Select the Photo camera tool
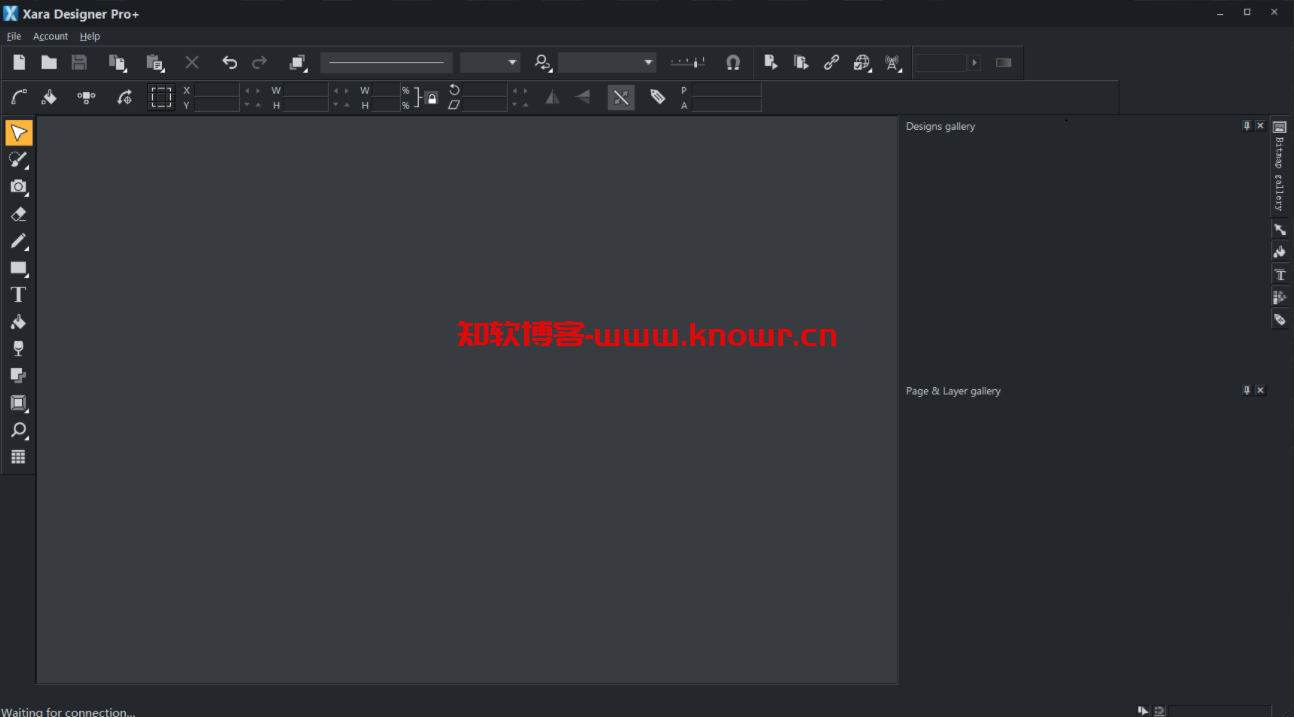1294x717 pixels. pyautogui.click(x=18, y=187)
